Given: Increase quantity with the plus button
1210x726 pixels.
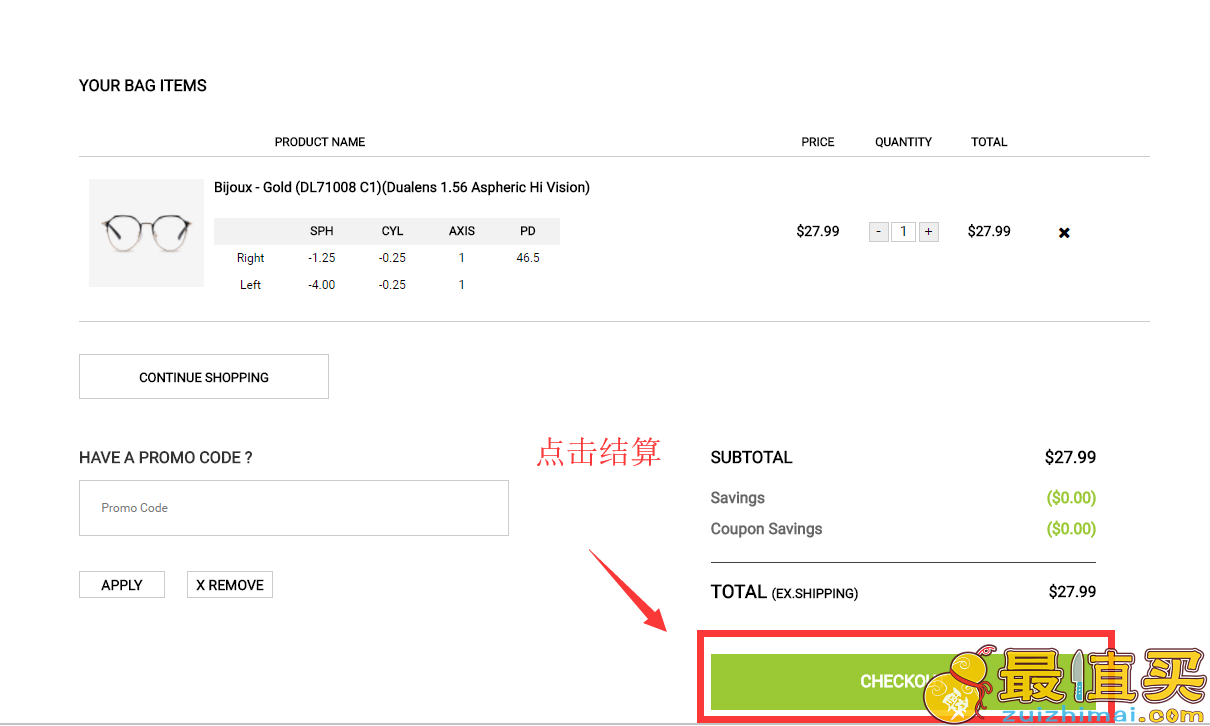Looking at the screenshot, I should pyautogui.click(x=928, y=232).
